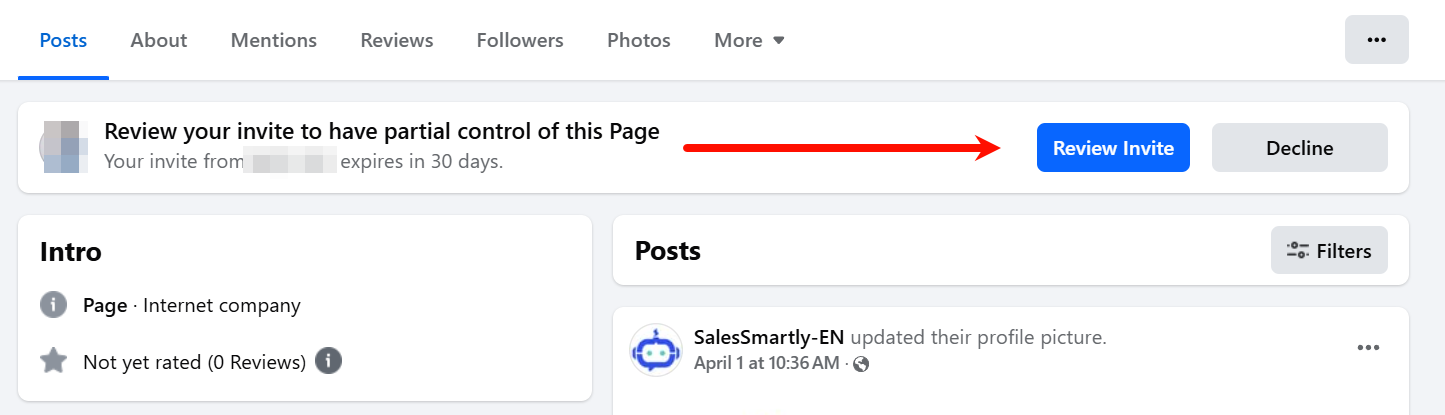
Task: View the Photos tab
Action: click(x=639, y=41)
